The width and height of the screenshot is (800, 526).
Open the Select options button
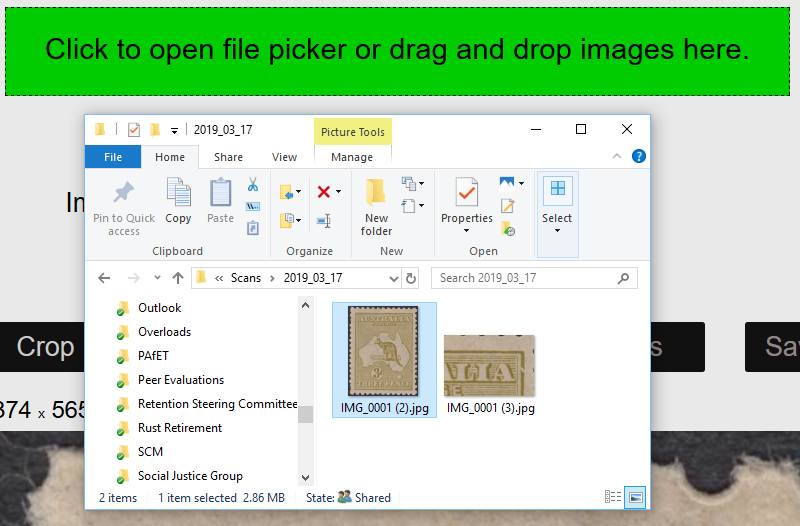[x=557, y=214]
